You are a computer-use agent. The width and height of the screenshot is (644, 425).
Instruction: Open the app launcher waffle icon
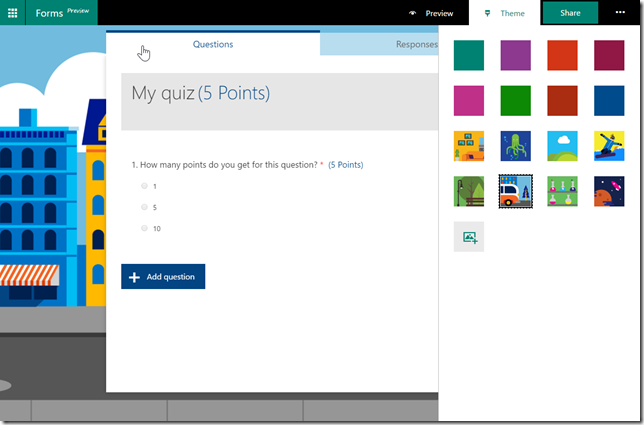[12, 13]
